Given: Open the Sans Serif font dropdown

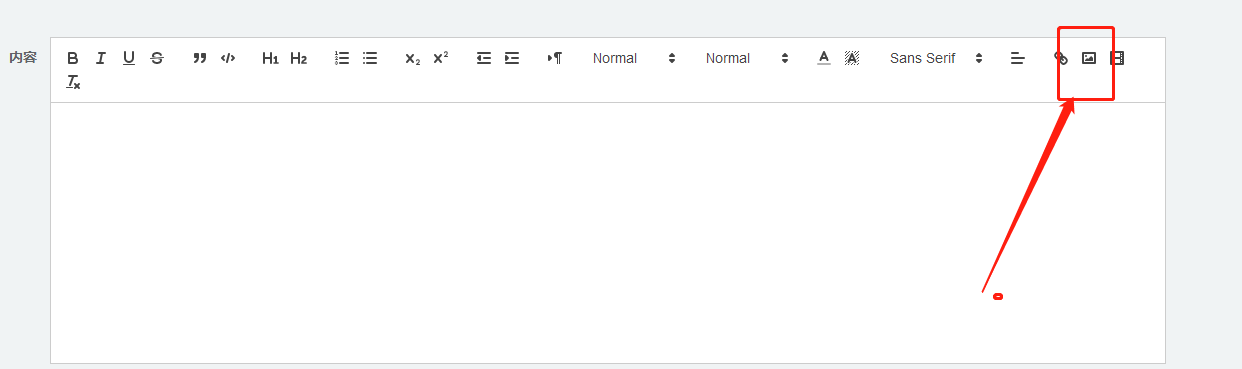Looking at the screenshot, I should [936, 58].
